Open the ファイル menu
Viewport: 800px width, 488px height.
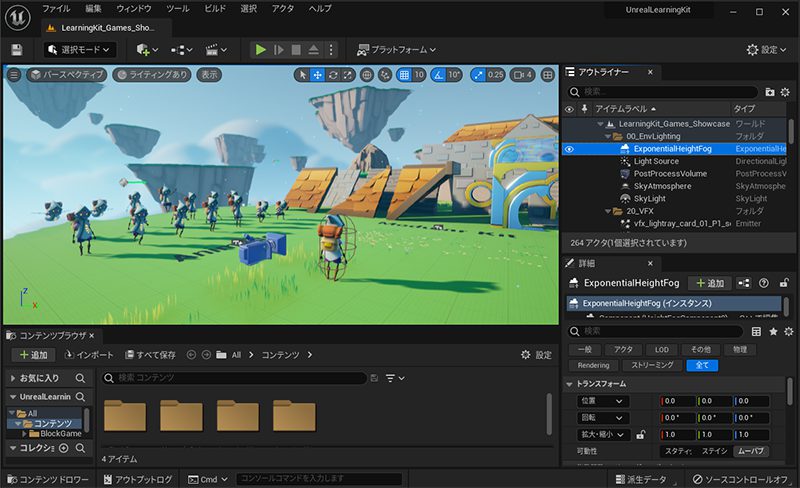click(x=56, y=8)
